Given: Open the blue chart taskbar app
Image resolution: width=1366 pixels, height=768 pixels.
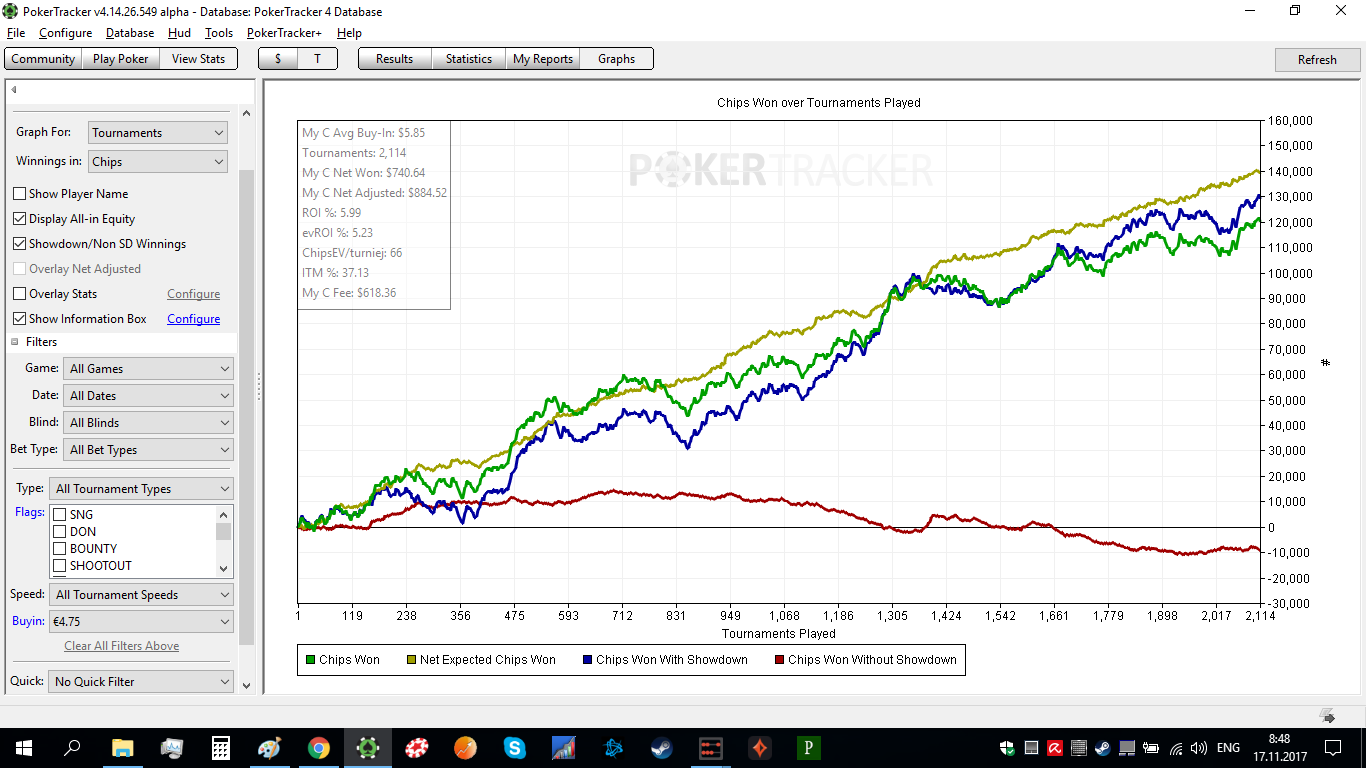Looking at the screenshot, I should (564, 747).
